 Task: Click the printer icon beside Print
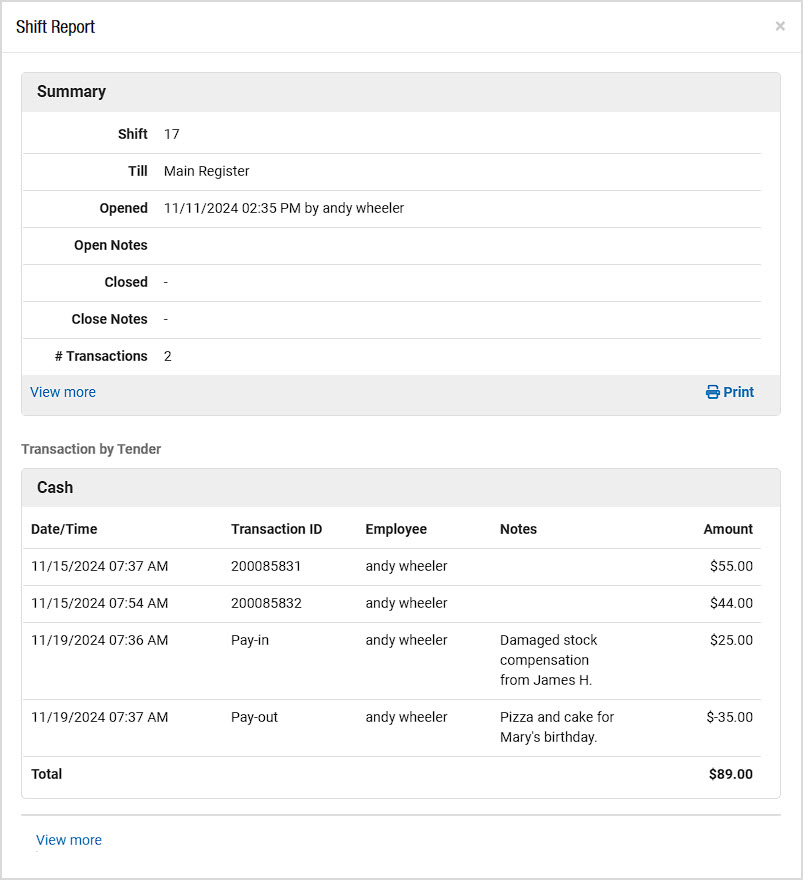coord(712,392)
